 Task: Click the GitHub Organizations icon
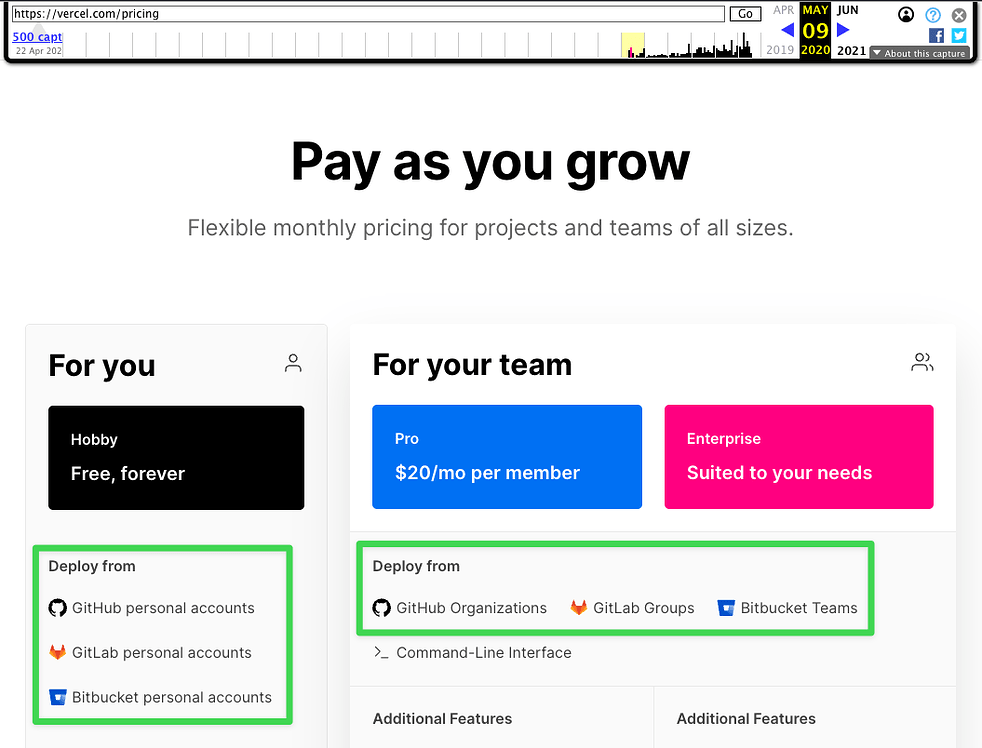381,608
